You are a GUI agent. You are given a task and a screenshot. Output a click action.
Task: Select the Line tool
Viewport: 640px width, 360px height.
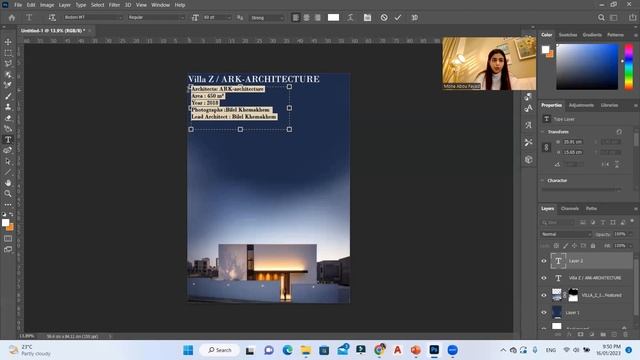pyautogui.click(x=8, y=172)
